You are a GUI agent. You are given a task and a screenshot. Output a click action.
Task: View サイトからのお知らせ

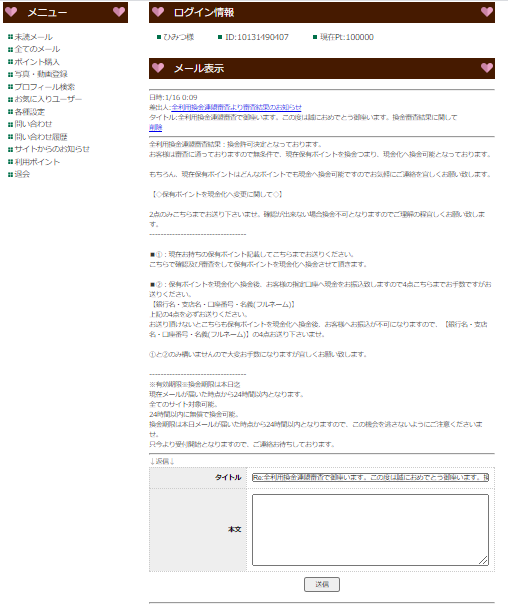pos(52,149)
